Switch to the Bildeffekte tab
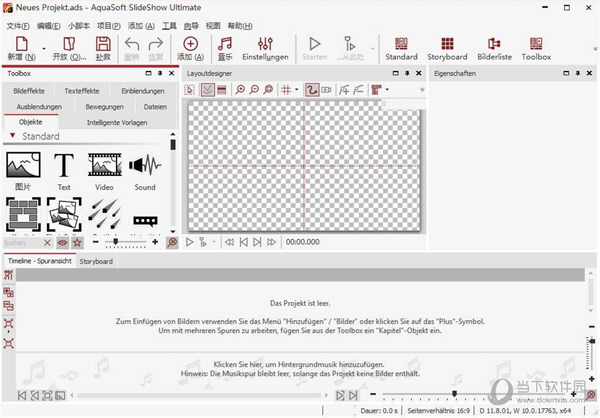600x418 pixels. (29, 91)
